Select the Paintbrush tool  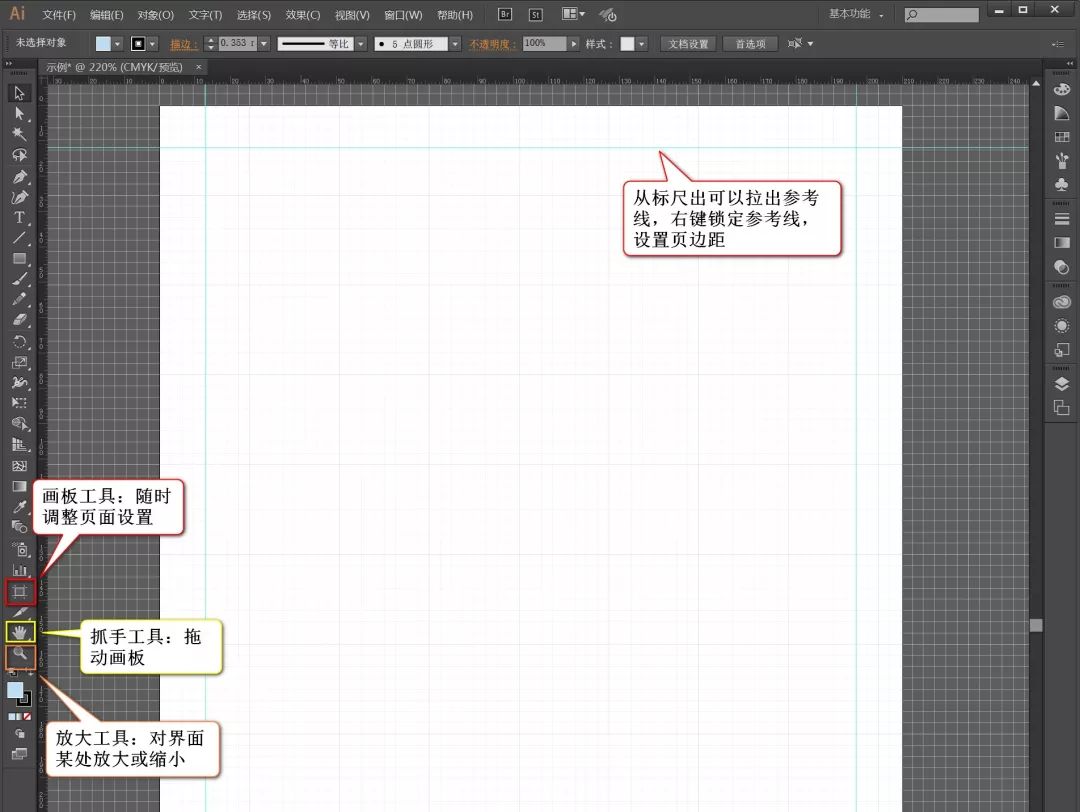click(x=19, y=280)
